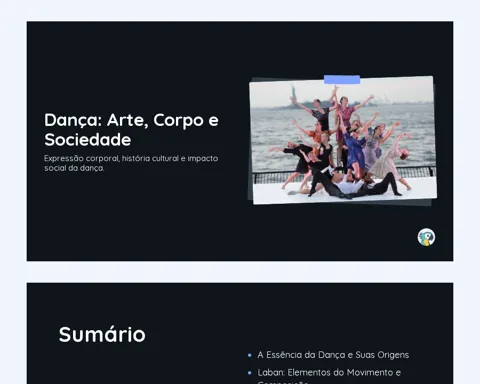
Task: Click the word 'Sociedade' in the title
Action: [88, 140]
